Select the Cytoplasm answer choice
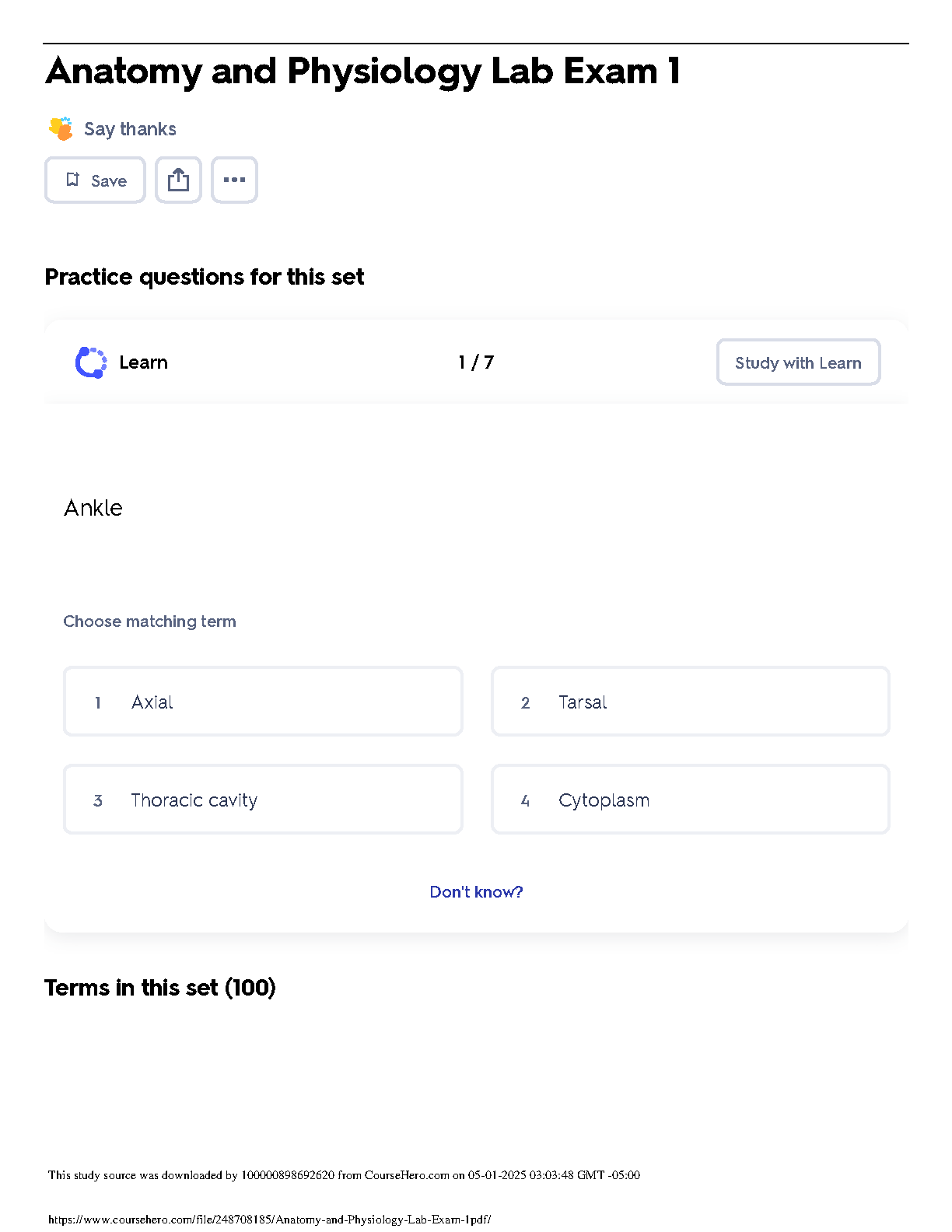 click(x=690, y=800)
